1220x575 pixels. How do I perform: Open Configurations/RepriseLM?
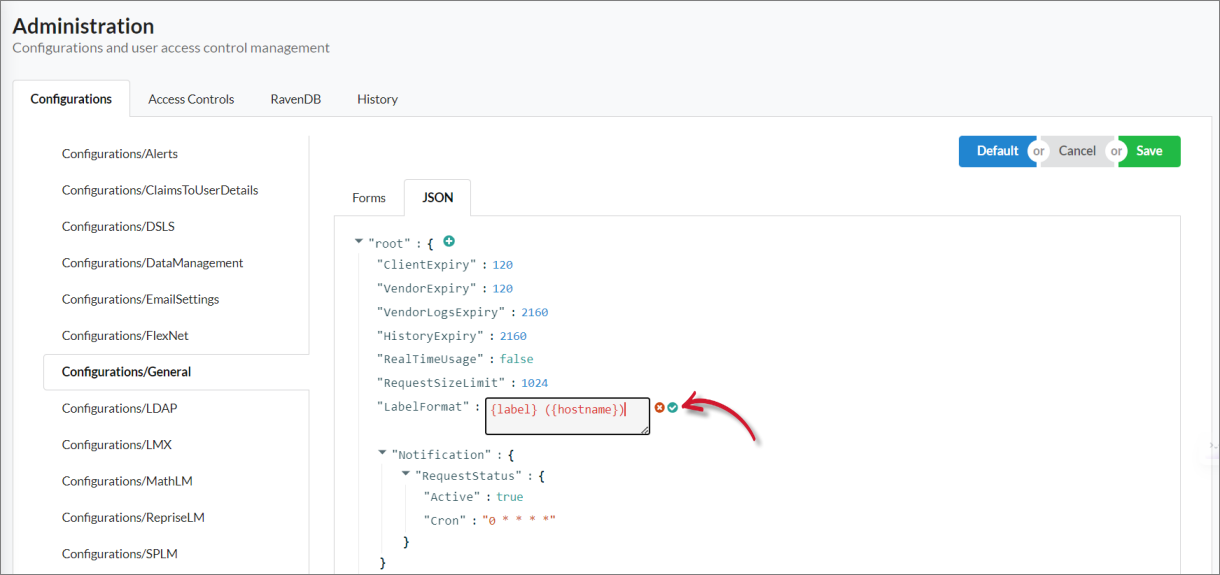133,517
